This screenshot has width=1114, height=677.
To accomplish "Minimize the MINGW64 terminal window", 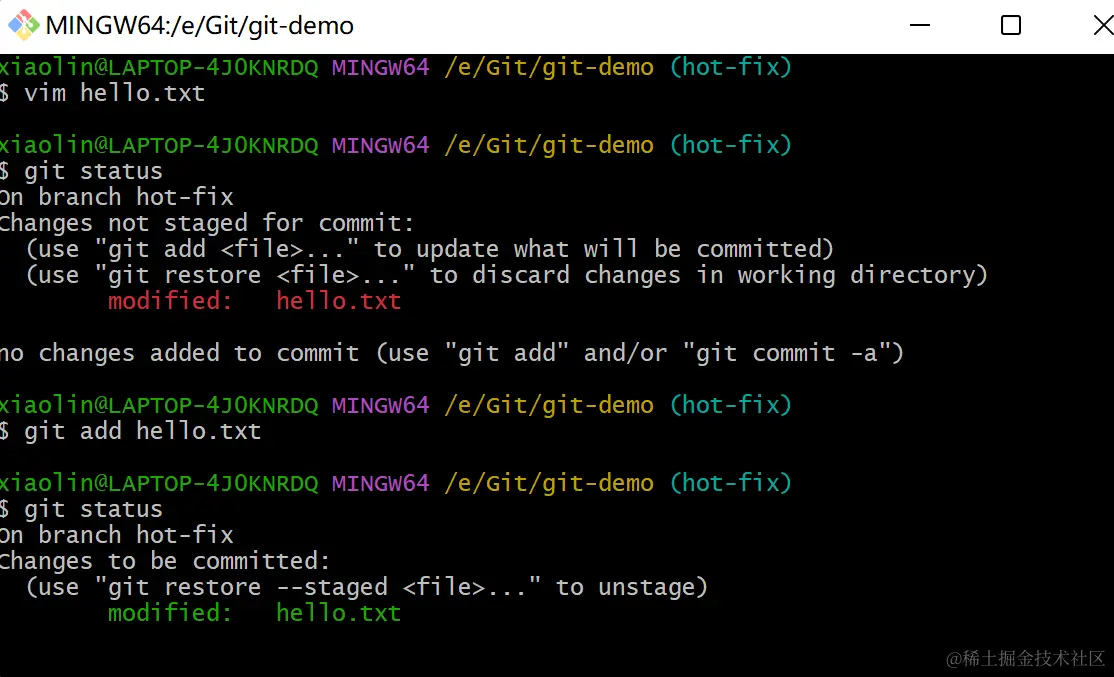I will click(919, 26).
